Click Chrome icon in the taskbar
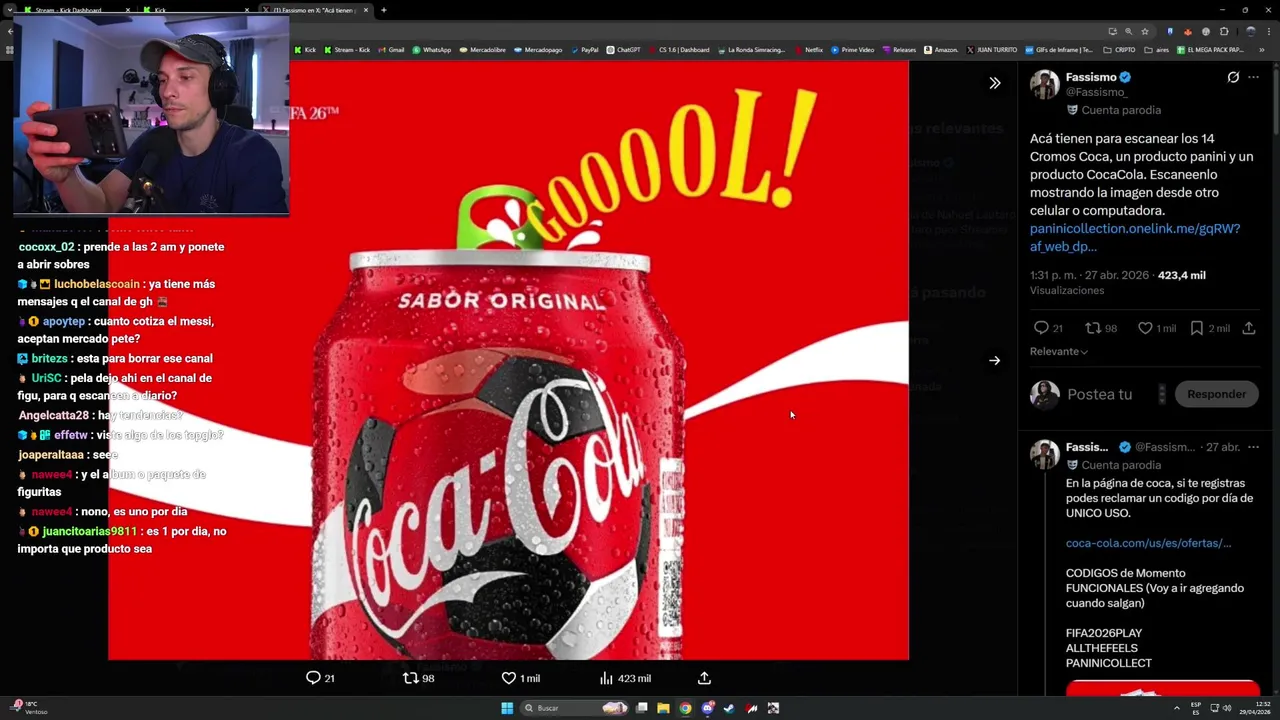This screenshot has height=720, width=1280. [x=685, y=708]
